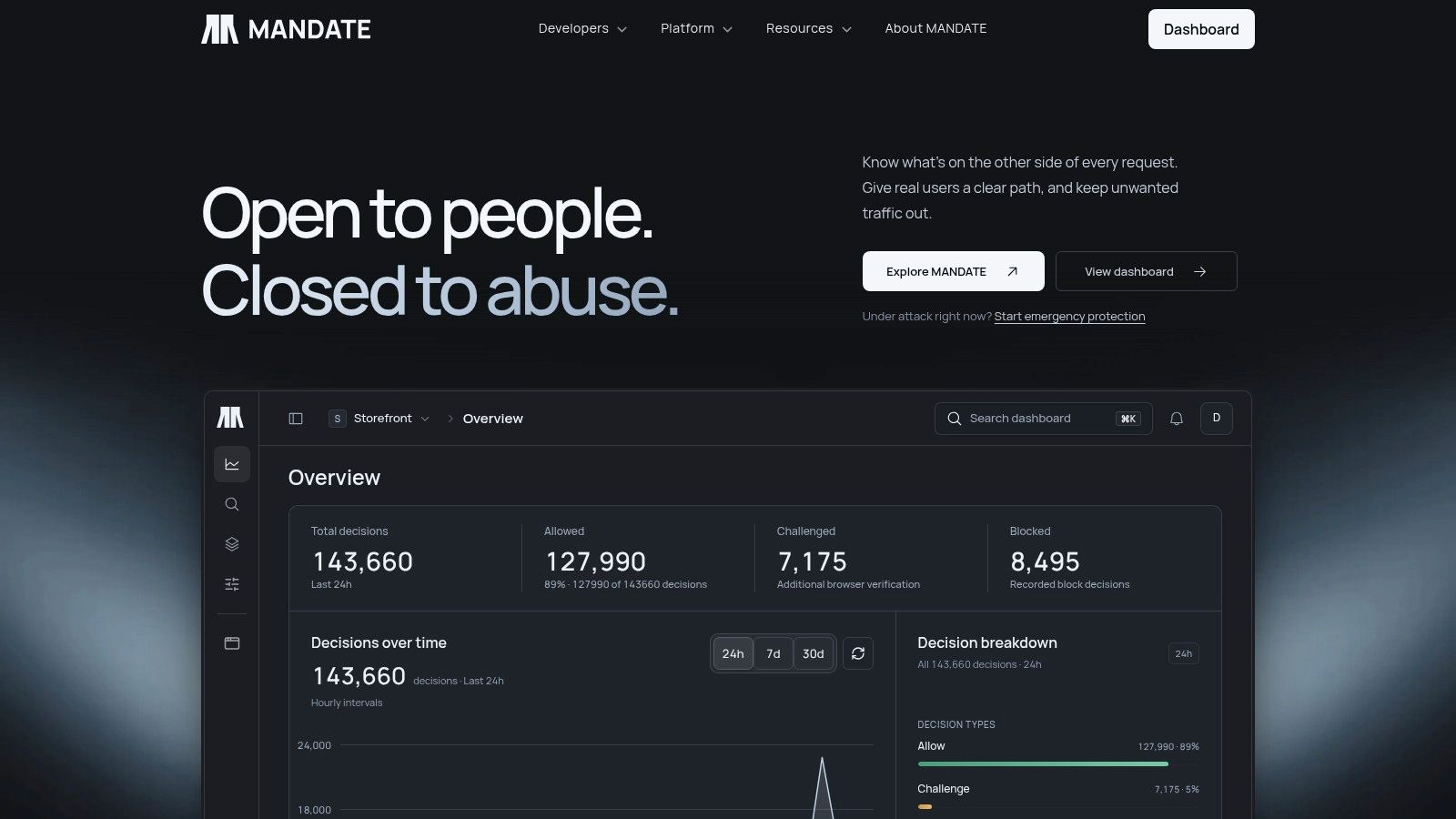Open the Overview chart icon in sidebar

(x=232, y=464)
